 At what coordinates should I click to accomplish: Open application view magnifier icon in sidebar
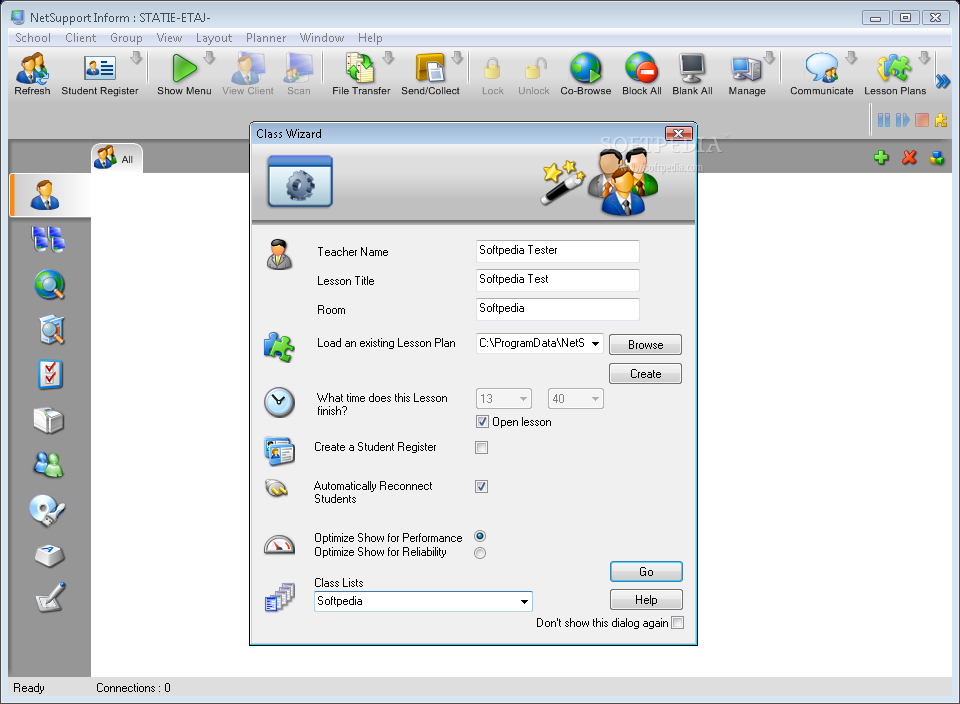point(51,329)
